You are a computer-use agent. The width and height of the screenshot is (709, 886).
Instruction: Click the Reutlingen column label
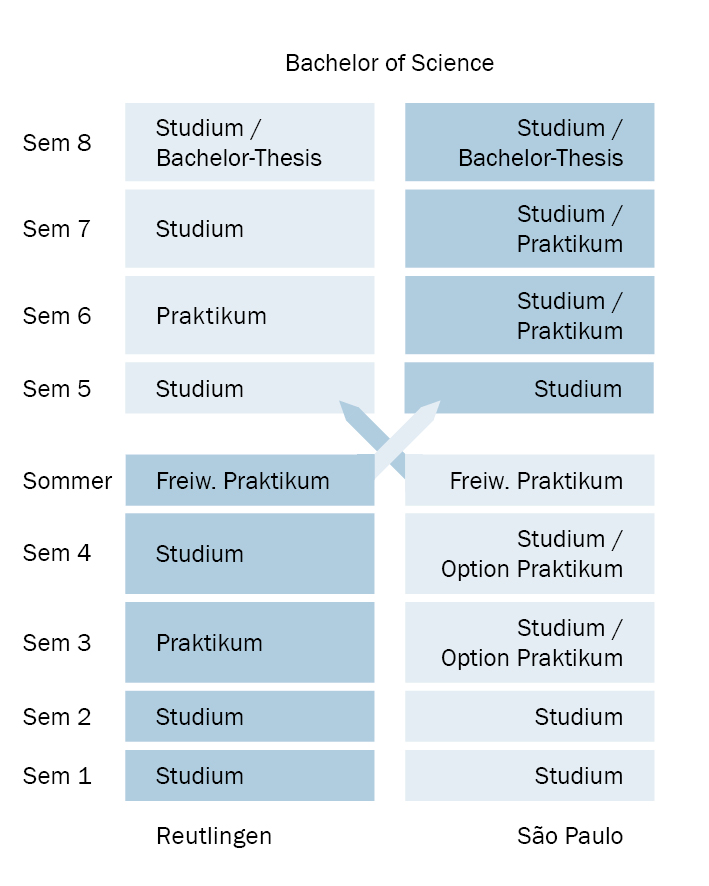(x=214, y=836)
